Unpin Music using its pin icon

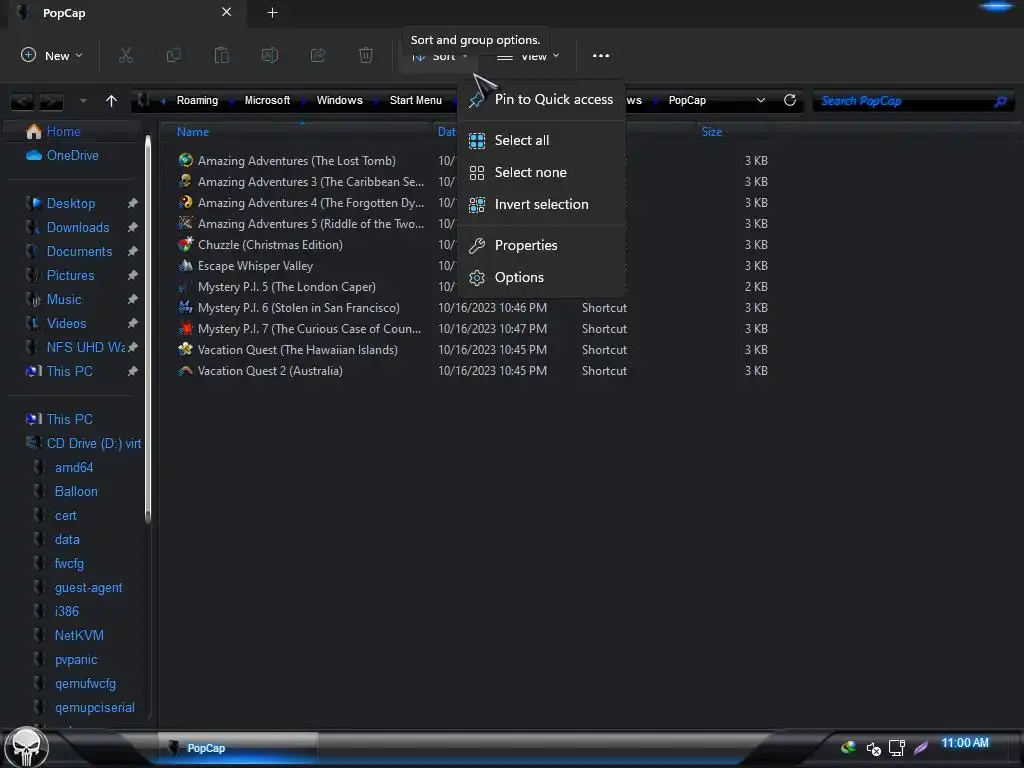point(133,299)
